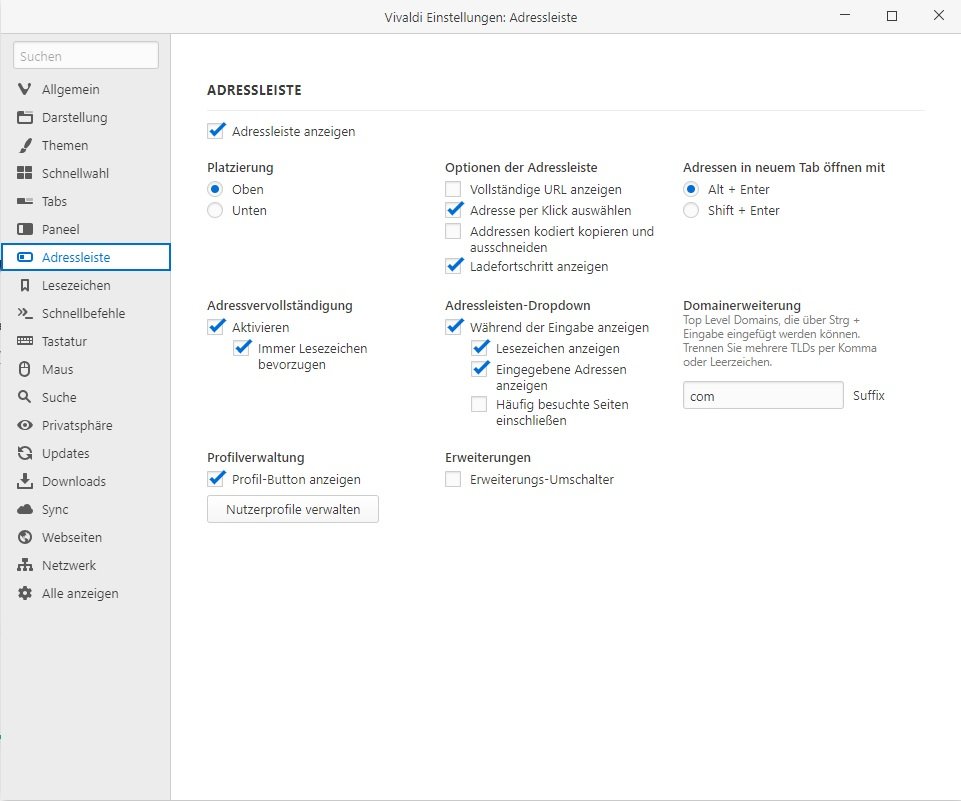
Task: Enable Häufig besuchte Seiten einschließen
Action: click(479, 404)
